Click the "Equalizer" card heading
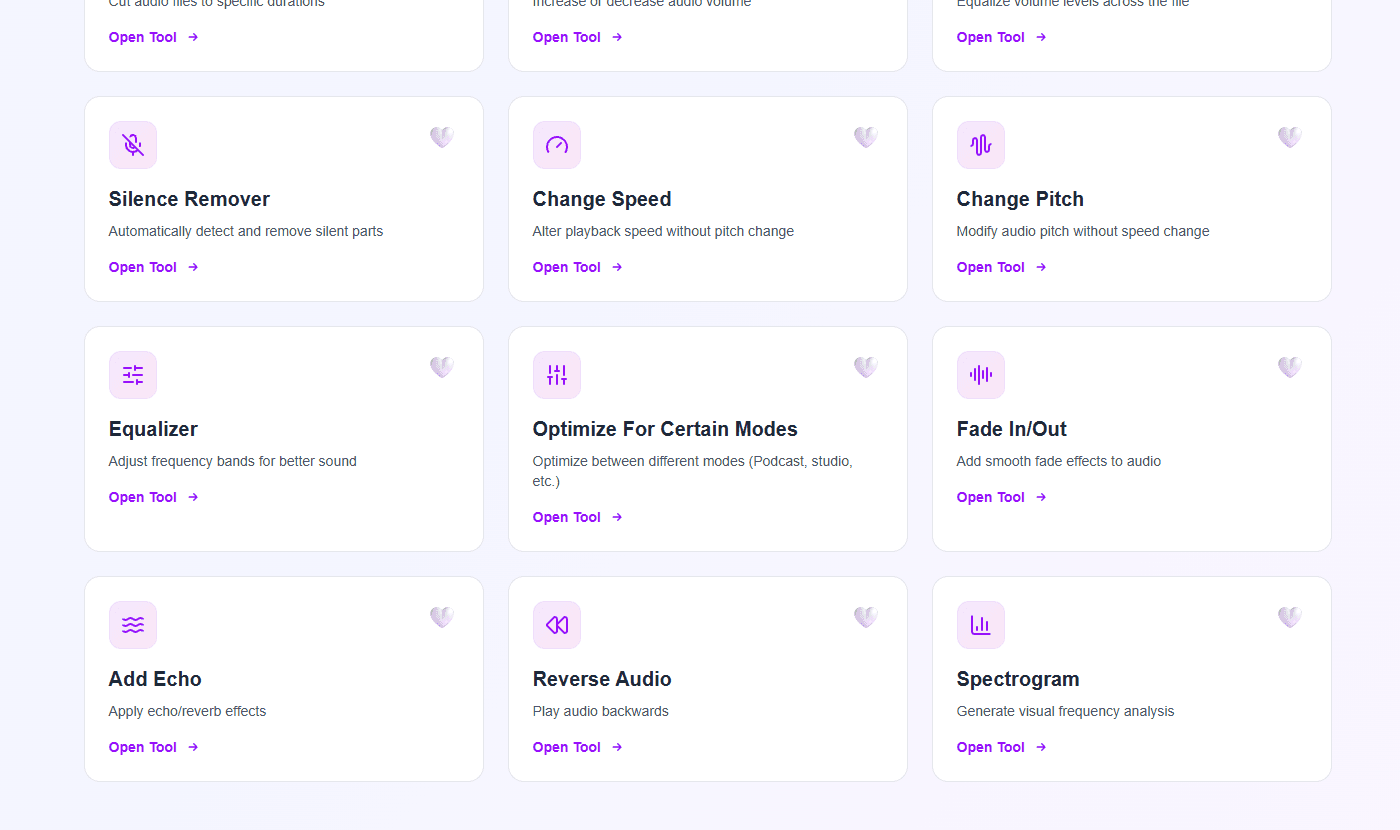1400x830 pixels. point(153,429)
